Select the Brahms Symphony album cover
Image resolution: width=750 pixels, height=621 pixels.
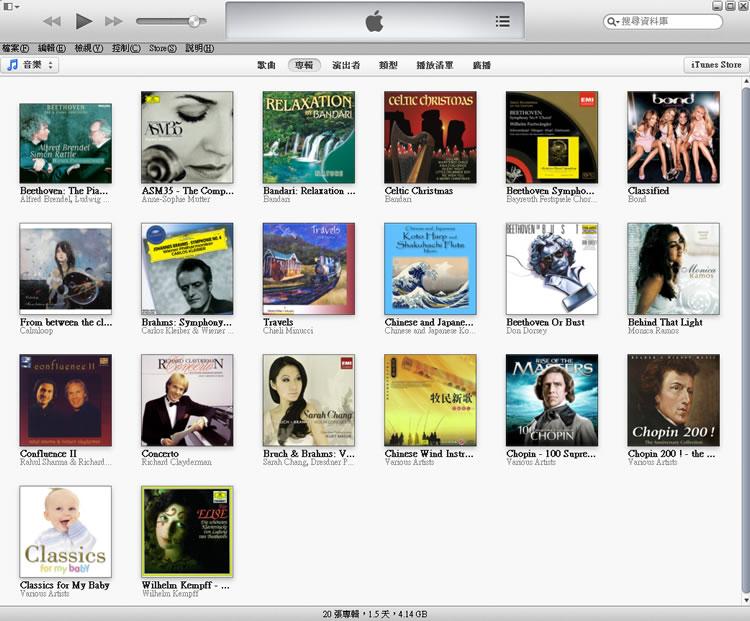click(x=187, y=269)
